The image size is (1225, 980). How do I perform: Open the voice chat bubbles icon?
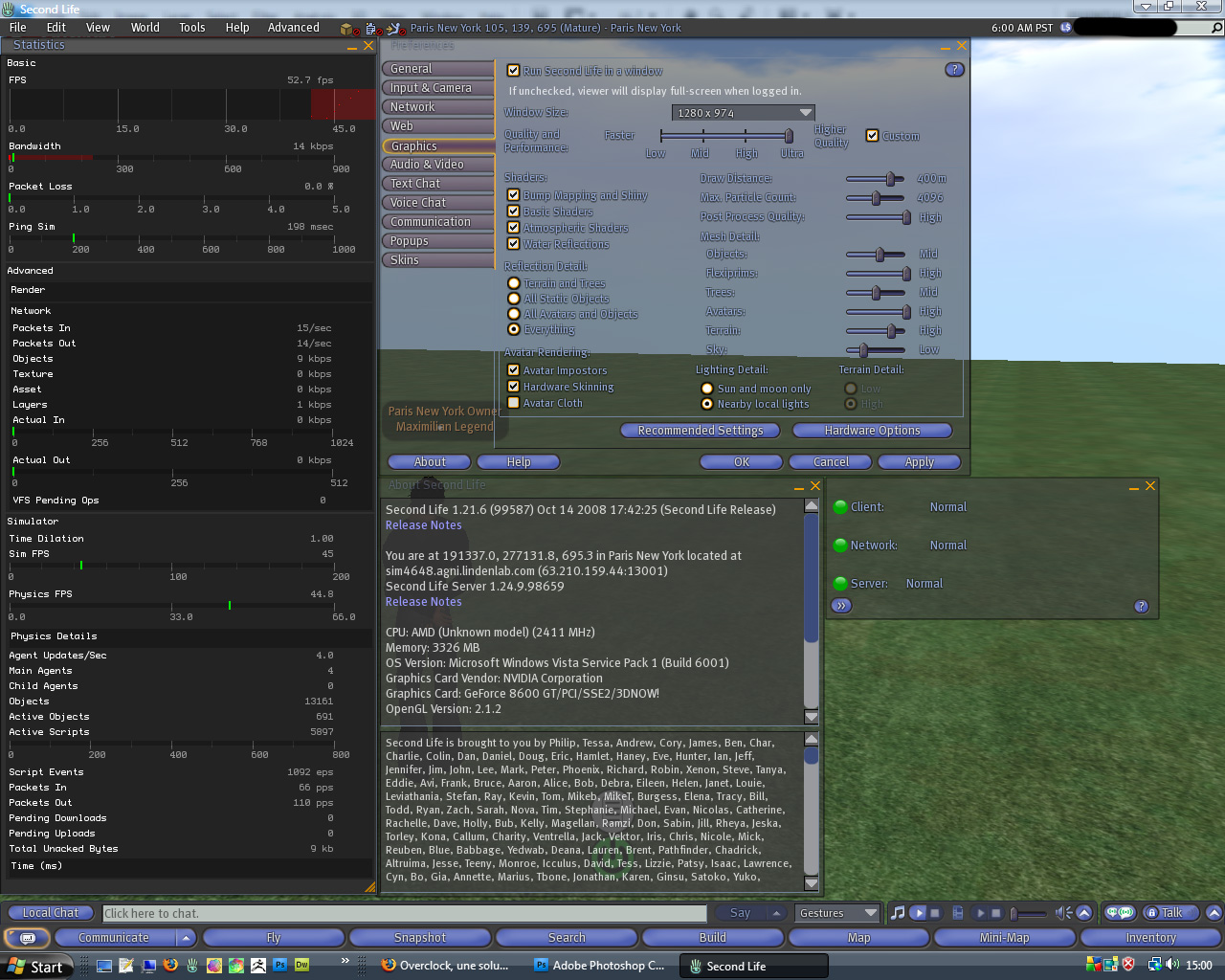pos(1119,913)
